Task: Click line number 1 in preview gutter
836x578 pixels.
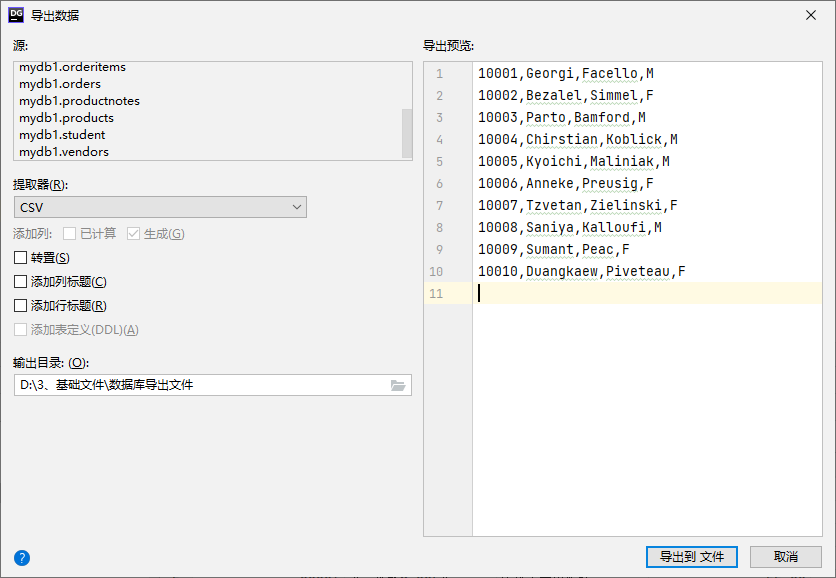Action: pyautogui.click(x=439, y=74)
